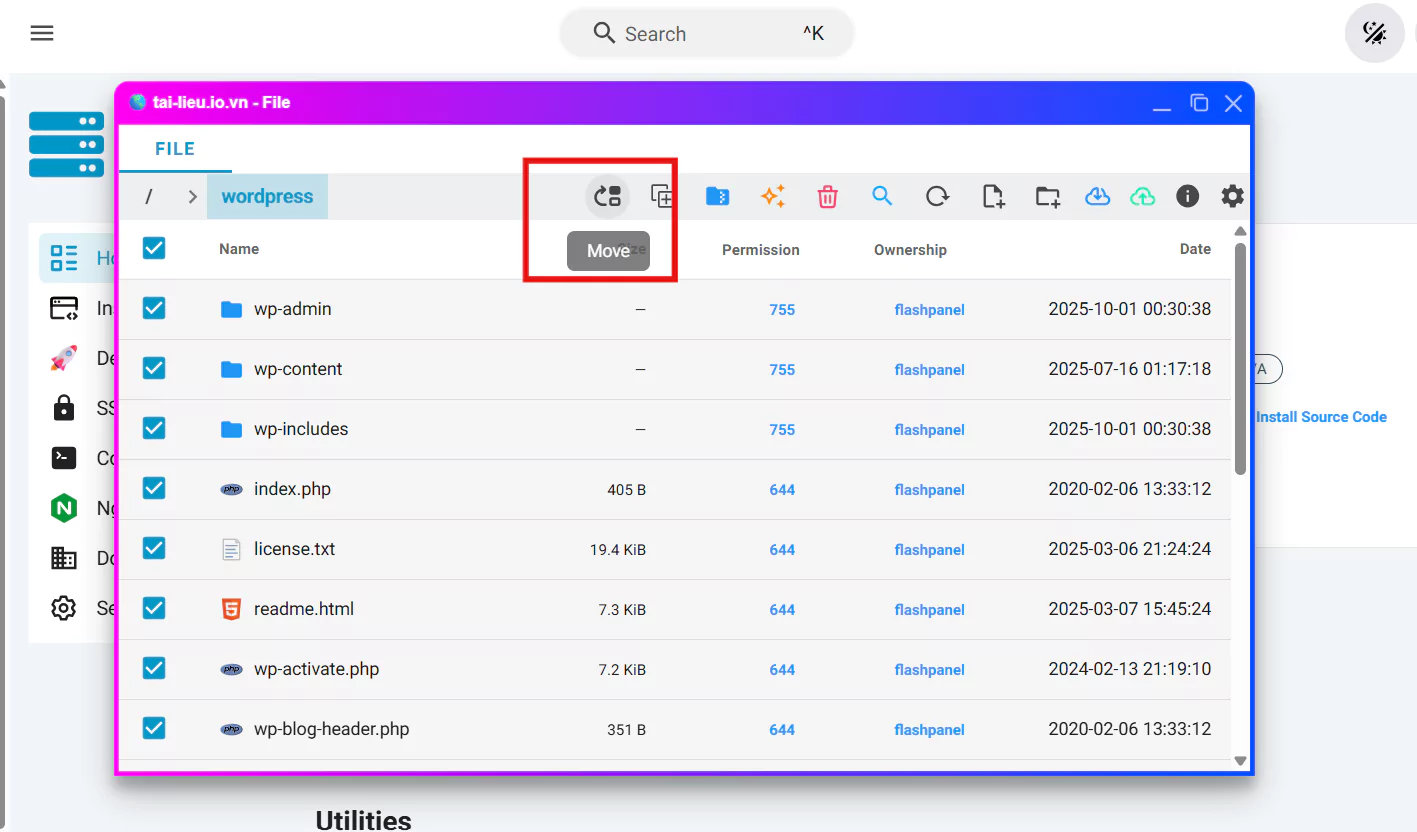Create a new folder with the folder-plus icon
Viewport: 1417px width, 832px height.
point(1047,197)
